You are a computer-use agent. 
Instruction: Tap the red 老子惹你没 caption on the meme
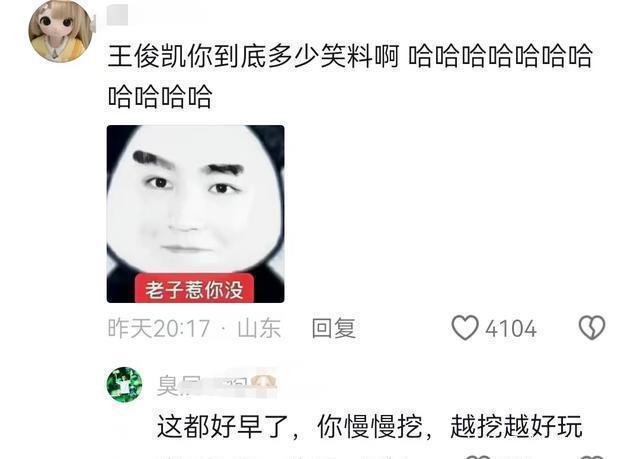194,289
